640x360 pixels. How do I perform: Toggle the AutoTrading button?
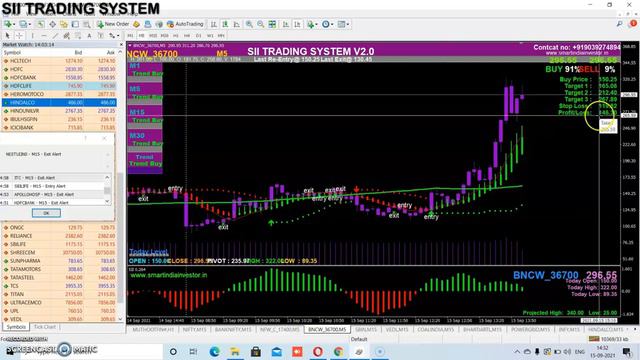[185, 24]
